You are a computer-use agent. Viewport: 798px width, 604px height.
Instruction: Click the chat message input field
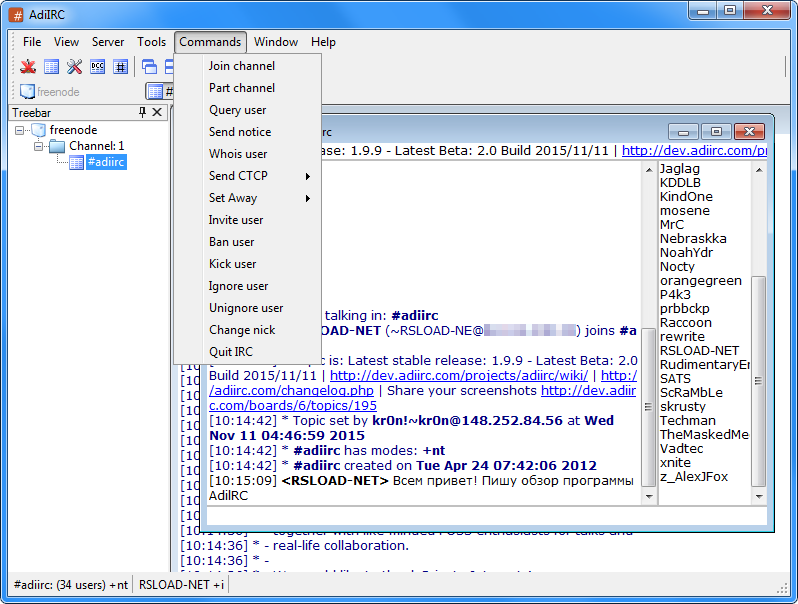click(487, 515)
